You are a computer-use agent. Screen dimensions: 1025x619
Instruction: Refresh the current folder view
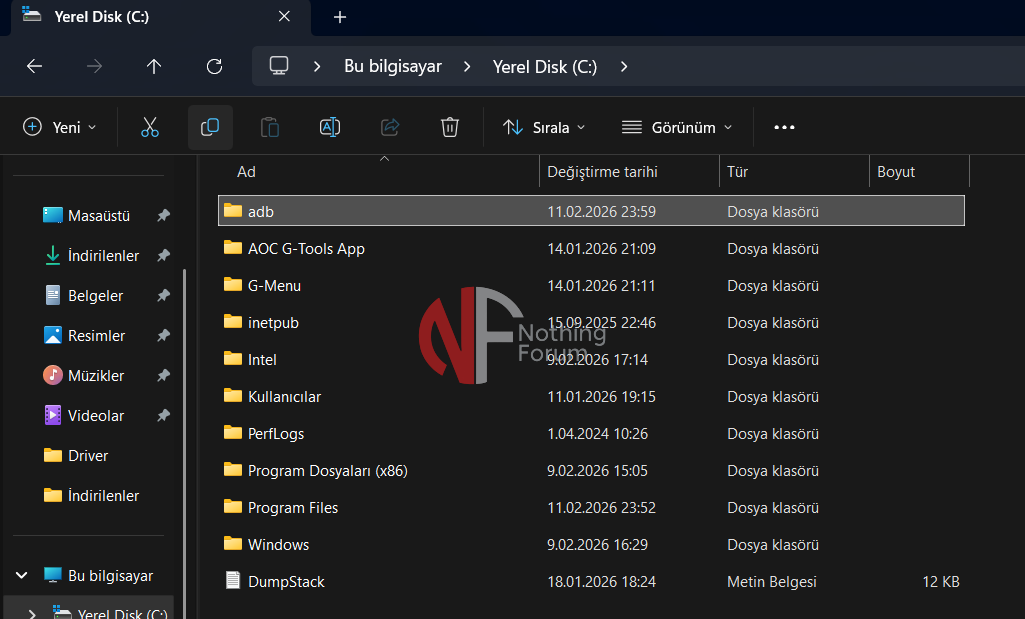[214, 66]
